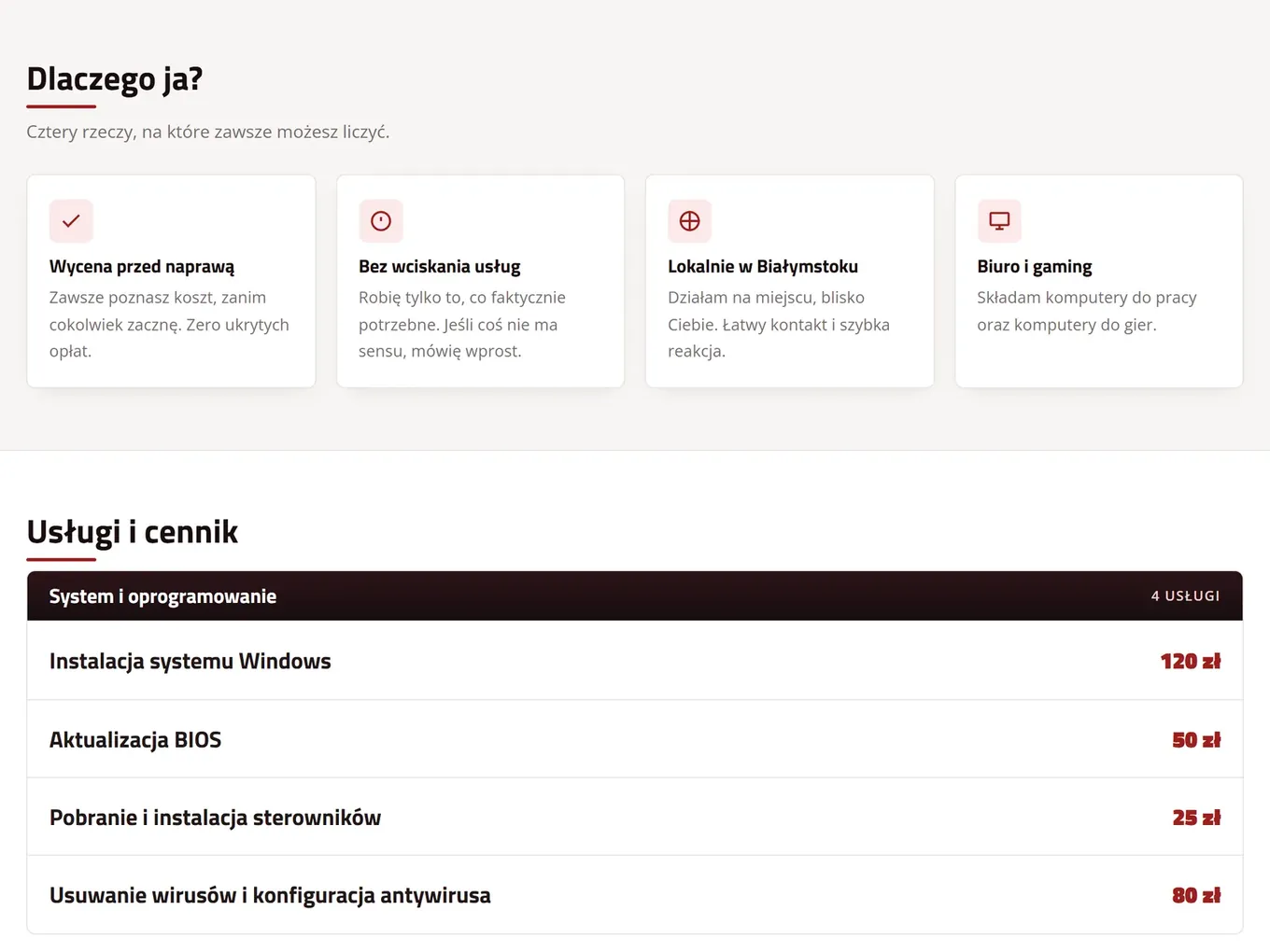Click the monitor icon above Biuro i gaming
The image size is (1270, 952).
pos(999,221)
